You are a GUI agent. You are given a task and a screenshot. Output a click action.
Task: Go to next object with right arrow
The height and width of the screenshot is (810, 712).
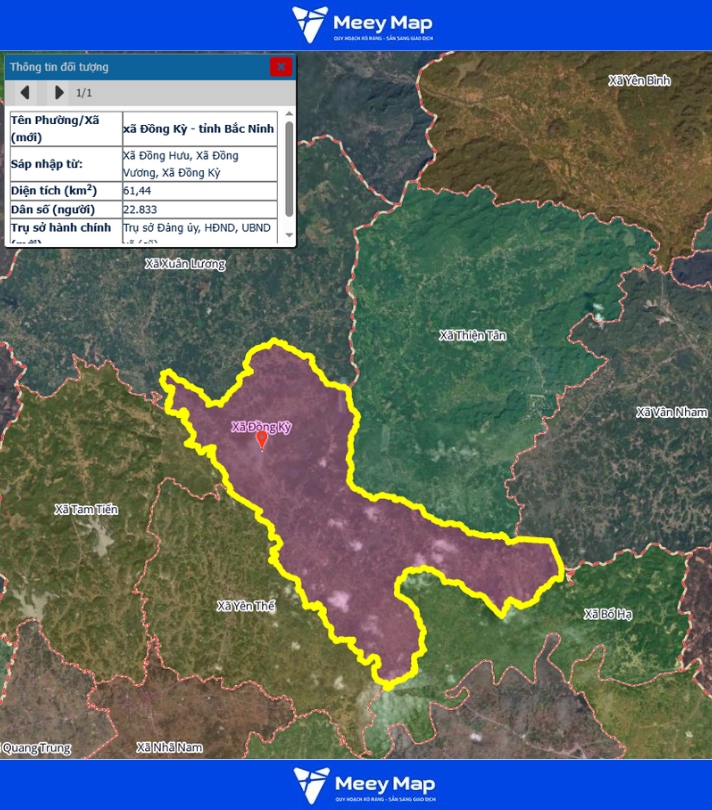point(59,93)
